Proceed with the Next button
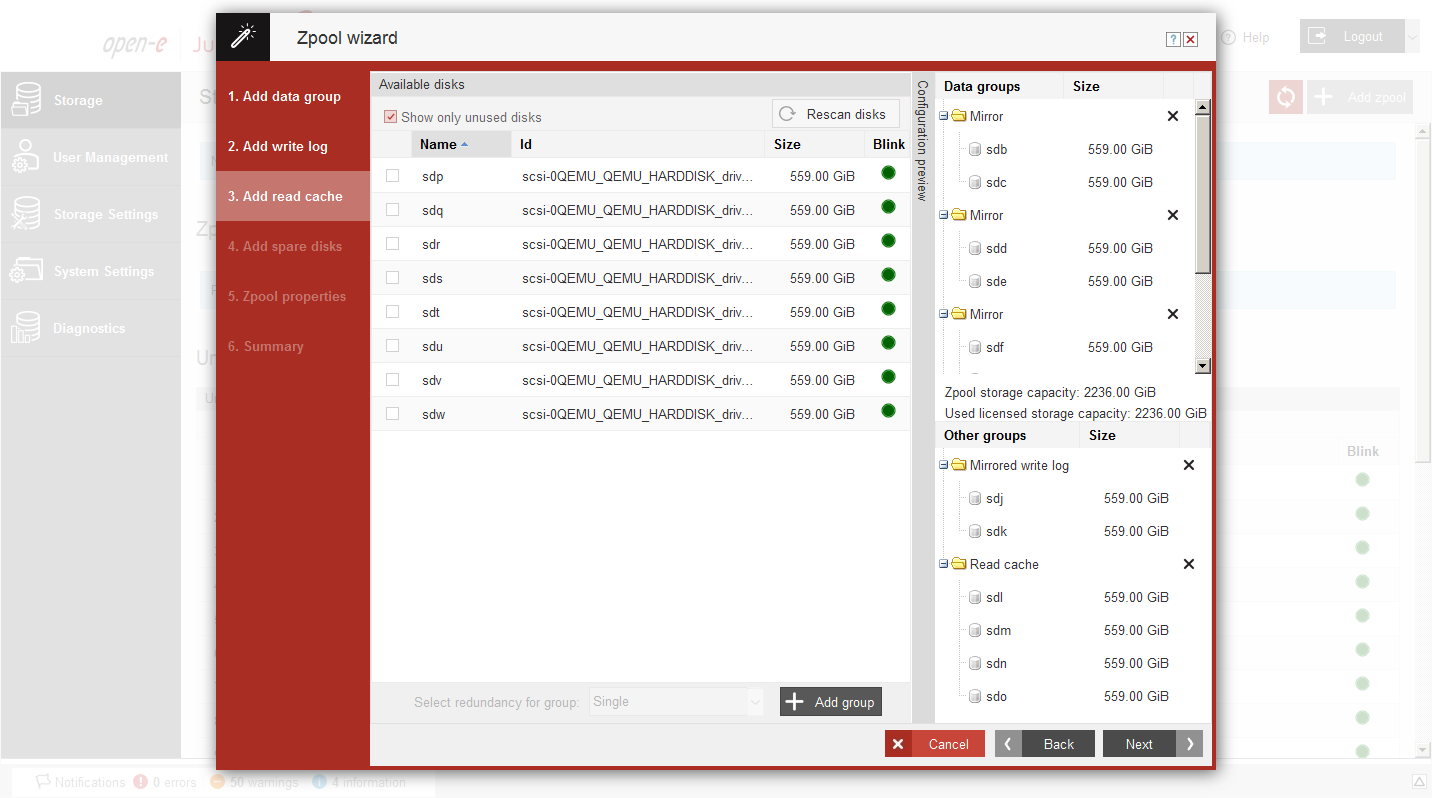 (1153, 744)
